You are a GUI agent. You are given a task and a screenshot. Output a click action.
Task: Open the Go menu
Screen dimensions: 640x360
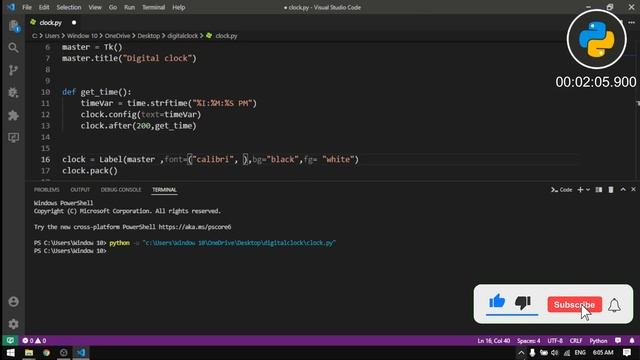click(113, 7)
